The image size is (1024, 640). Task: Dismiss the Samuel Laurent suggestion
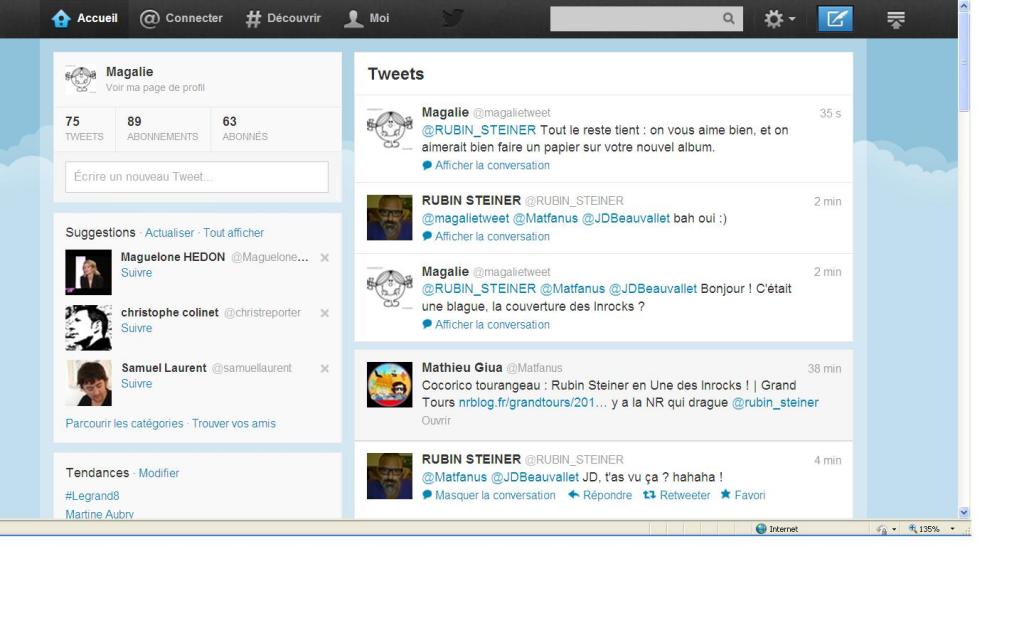tap(324, 369)
